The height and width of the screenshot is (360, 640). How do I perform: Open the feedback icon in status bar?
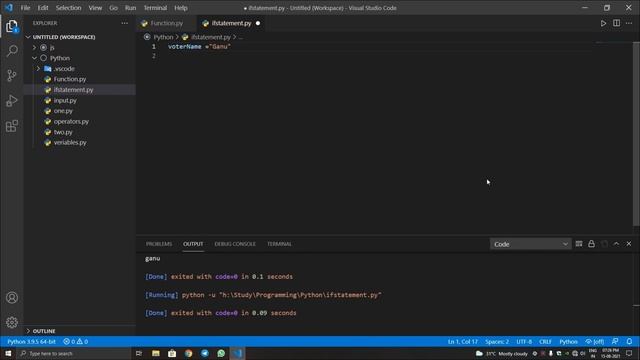[615, 341]
